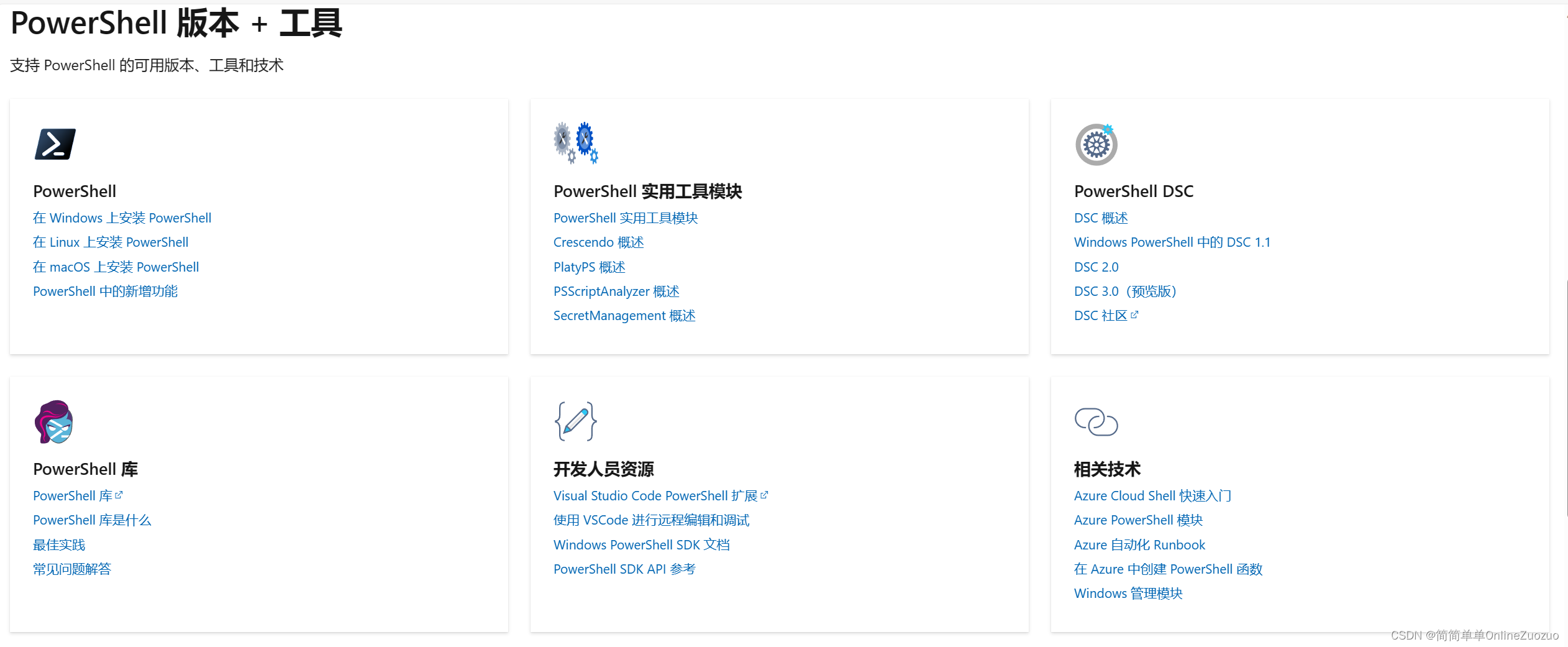Open Azure Cloud Shell 快速入门 link
Viewport: 1568px width, 647px height.
point(1153,496)
